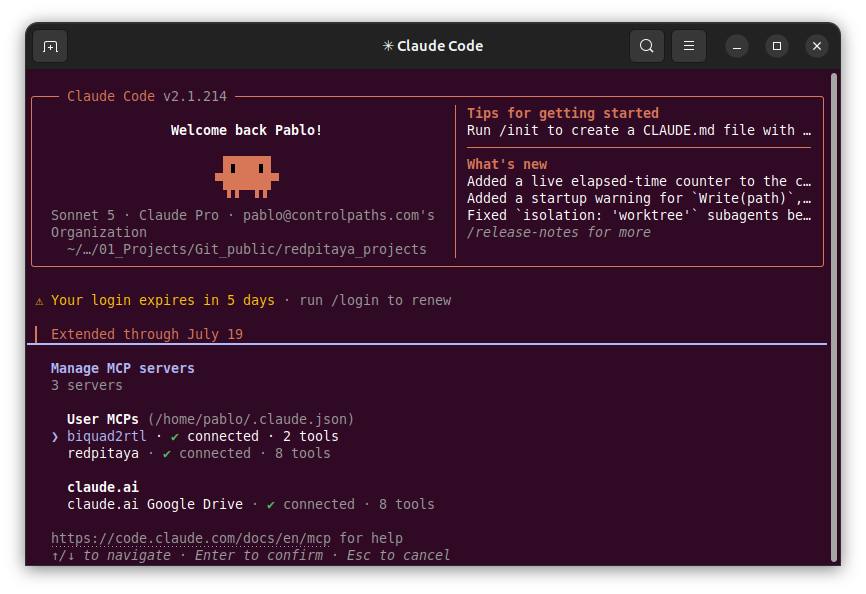Click "Extended through July 19" notice

click(147, 334)
